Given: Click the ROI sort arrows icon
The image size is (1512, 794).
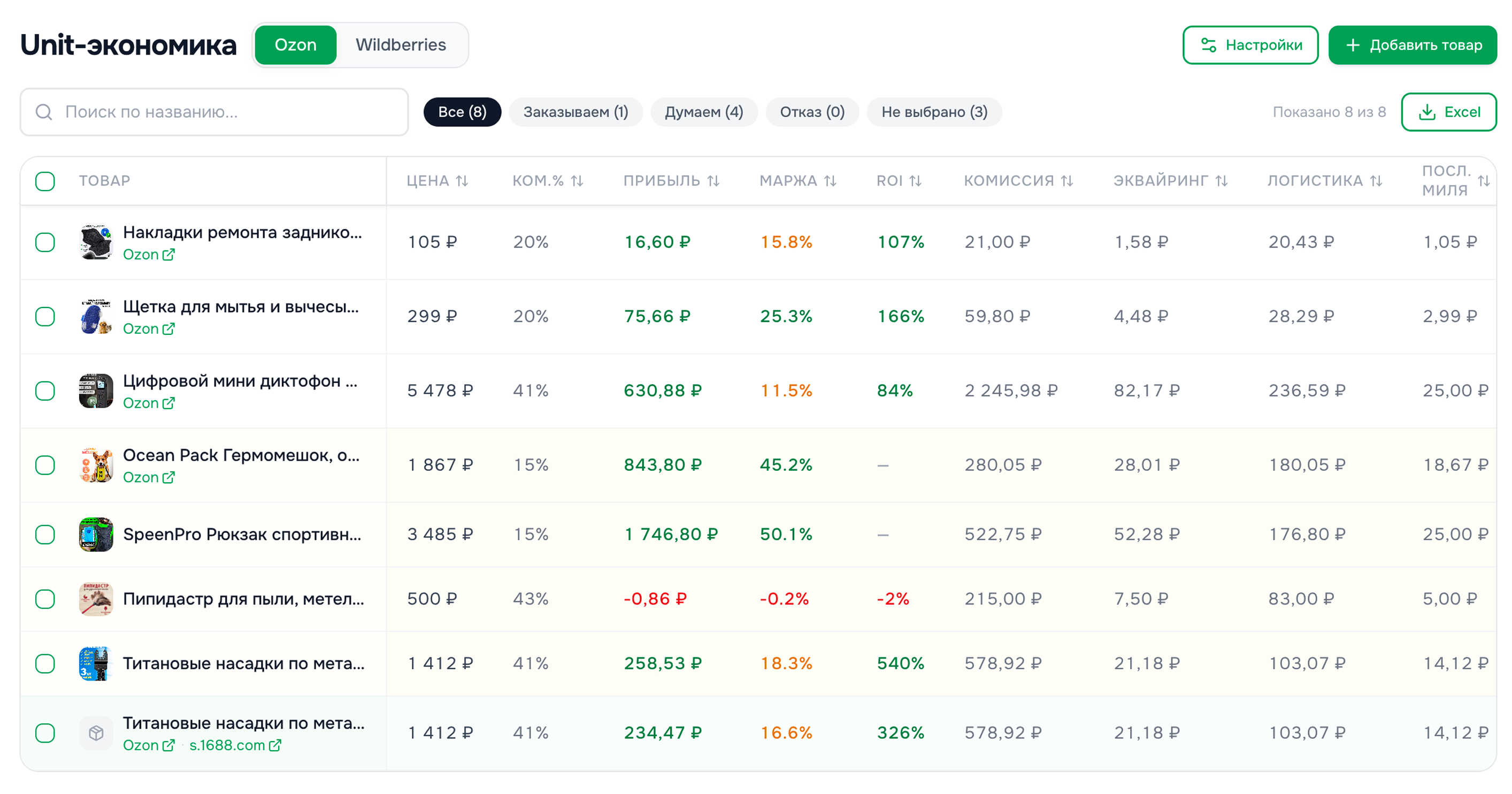Looking at the screenshot, I should coord(915,181).
